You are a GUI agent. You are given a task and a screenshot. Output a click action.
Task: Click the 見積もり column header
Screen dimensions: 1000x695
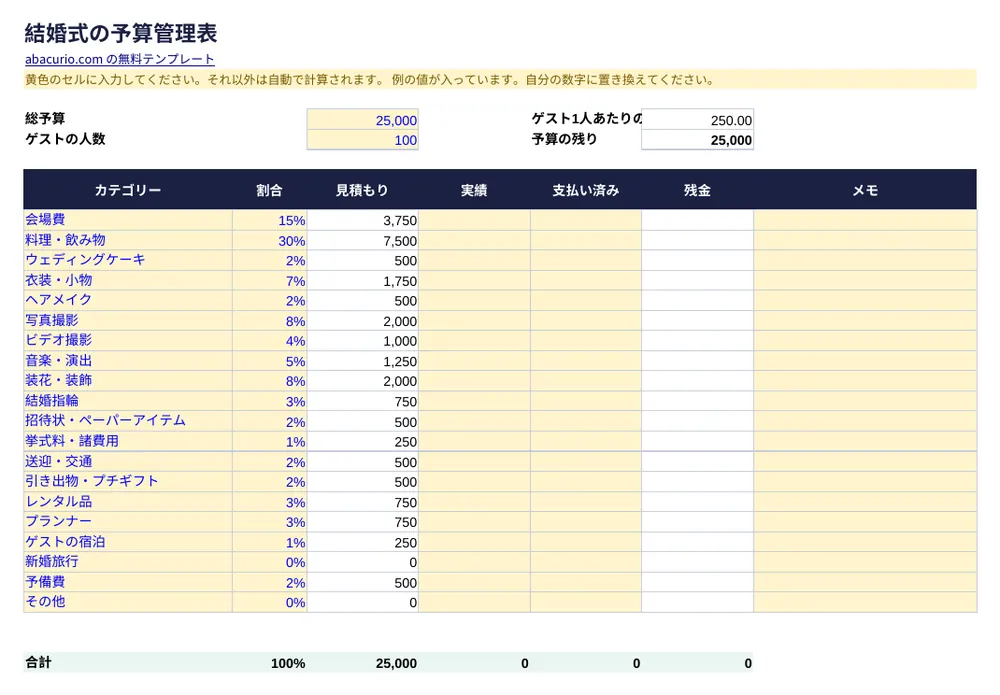click(x=362, y=190)
